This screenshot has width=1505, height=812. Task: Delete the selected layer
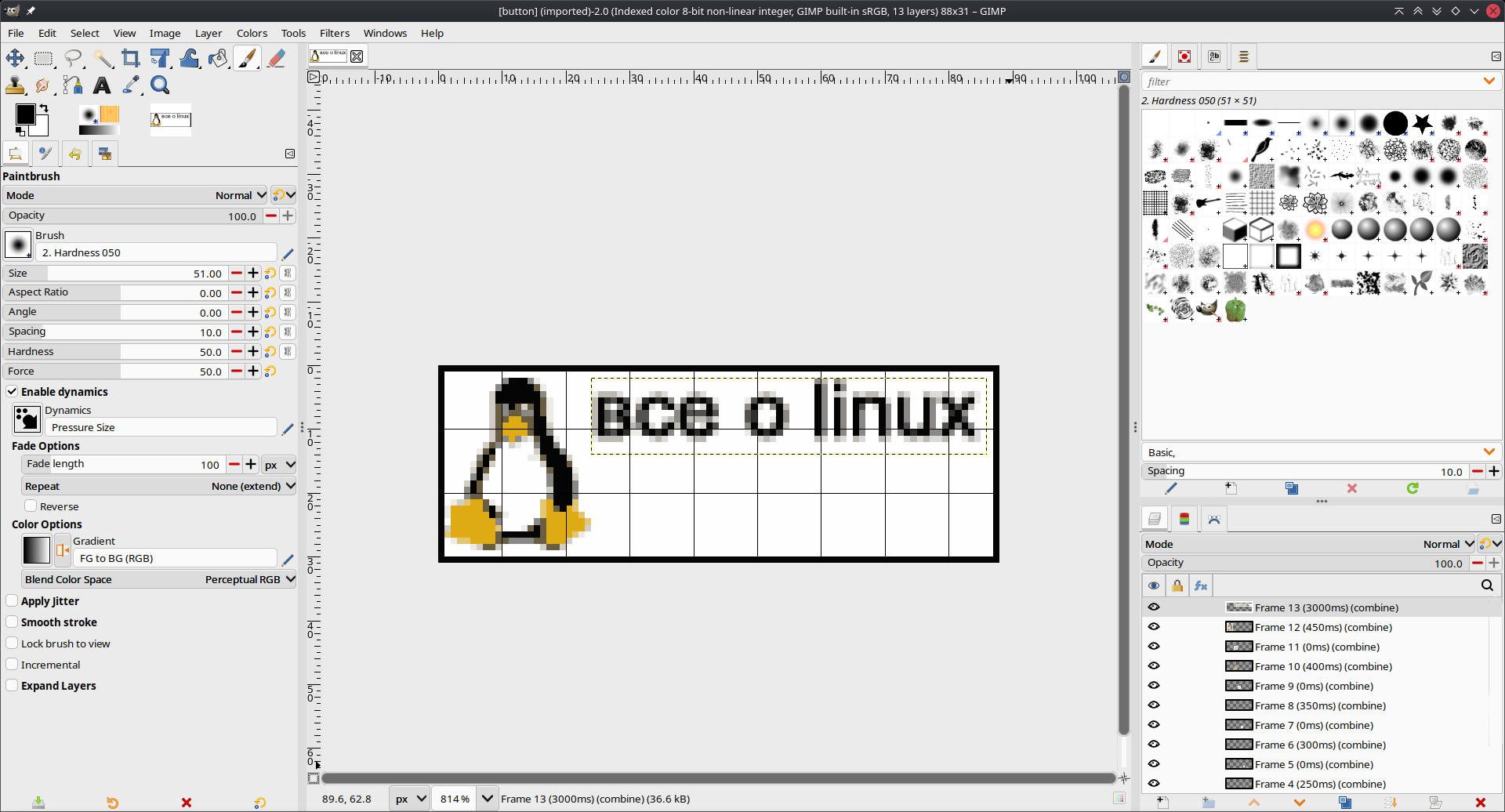(x=1480, y=803)
